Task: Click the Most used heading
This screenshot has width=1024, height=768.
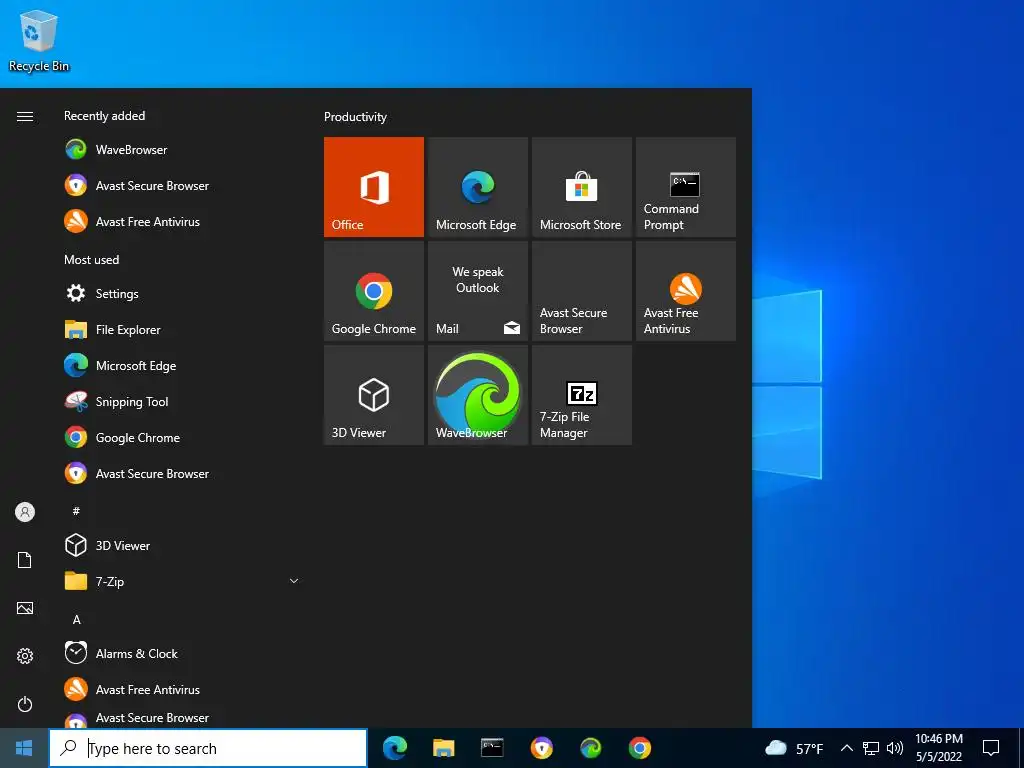Action: pyautogui.click(x=91, y=259)
